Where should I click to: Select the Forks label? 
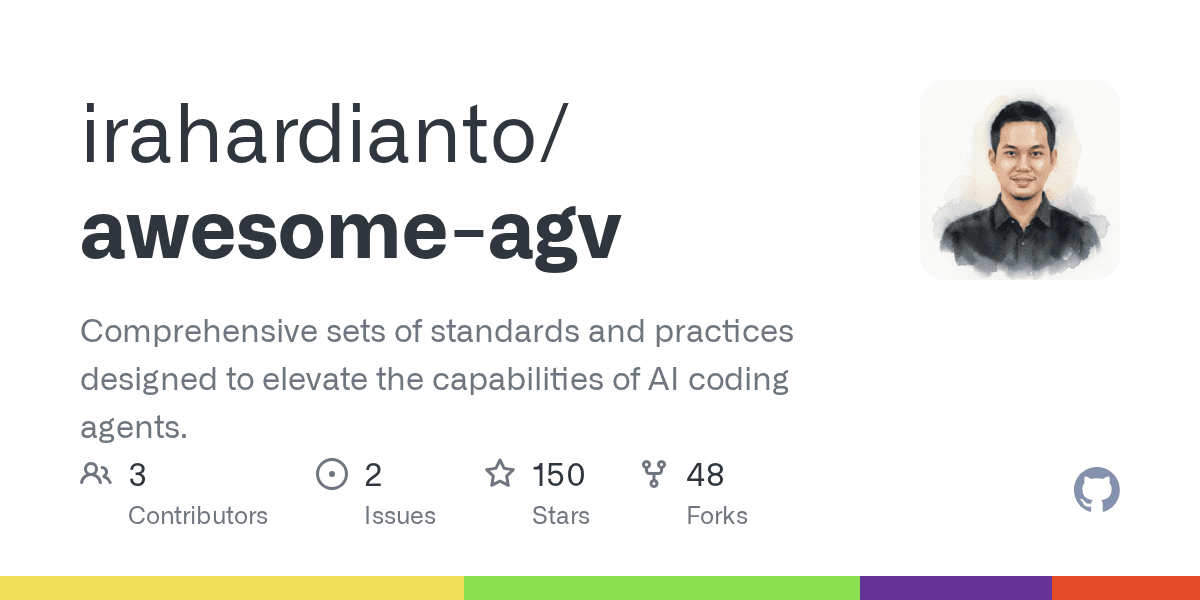717,516
